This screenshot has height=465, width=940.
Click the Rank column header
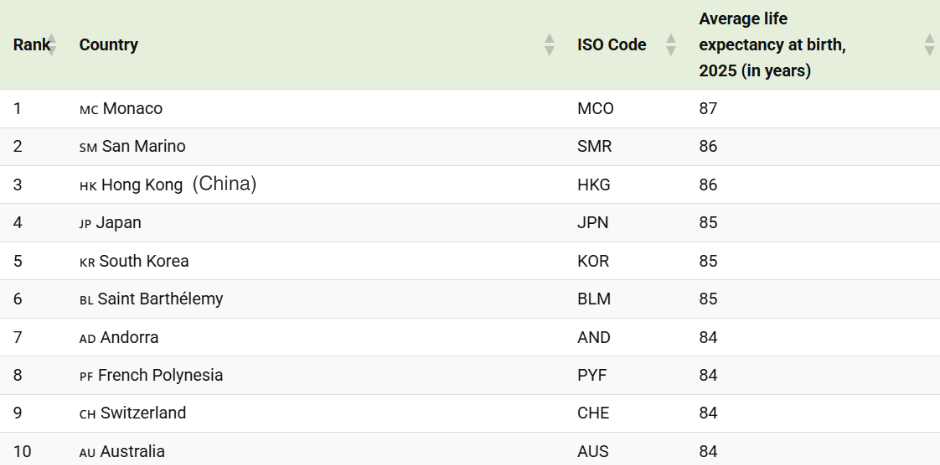coord(30,45)
